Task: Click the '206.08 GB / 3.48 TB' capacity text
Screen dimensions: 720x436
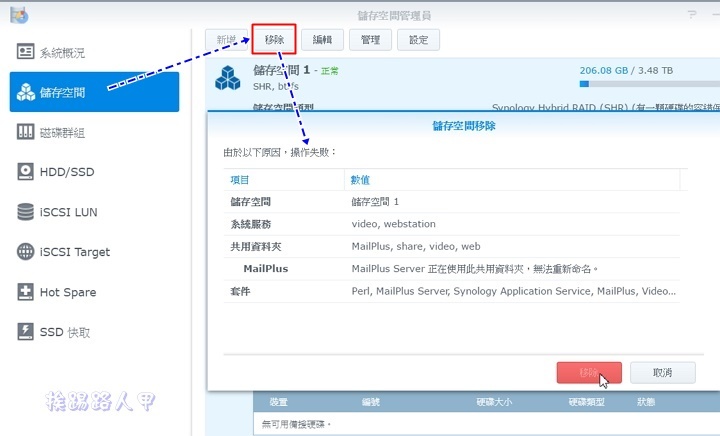Action: pyautogui.click(x=626, y=71)
